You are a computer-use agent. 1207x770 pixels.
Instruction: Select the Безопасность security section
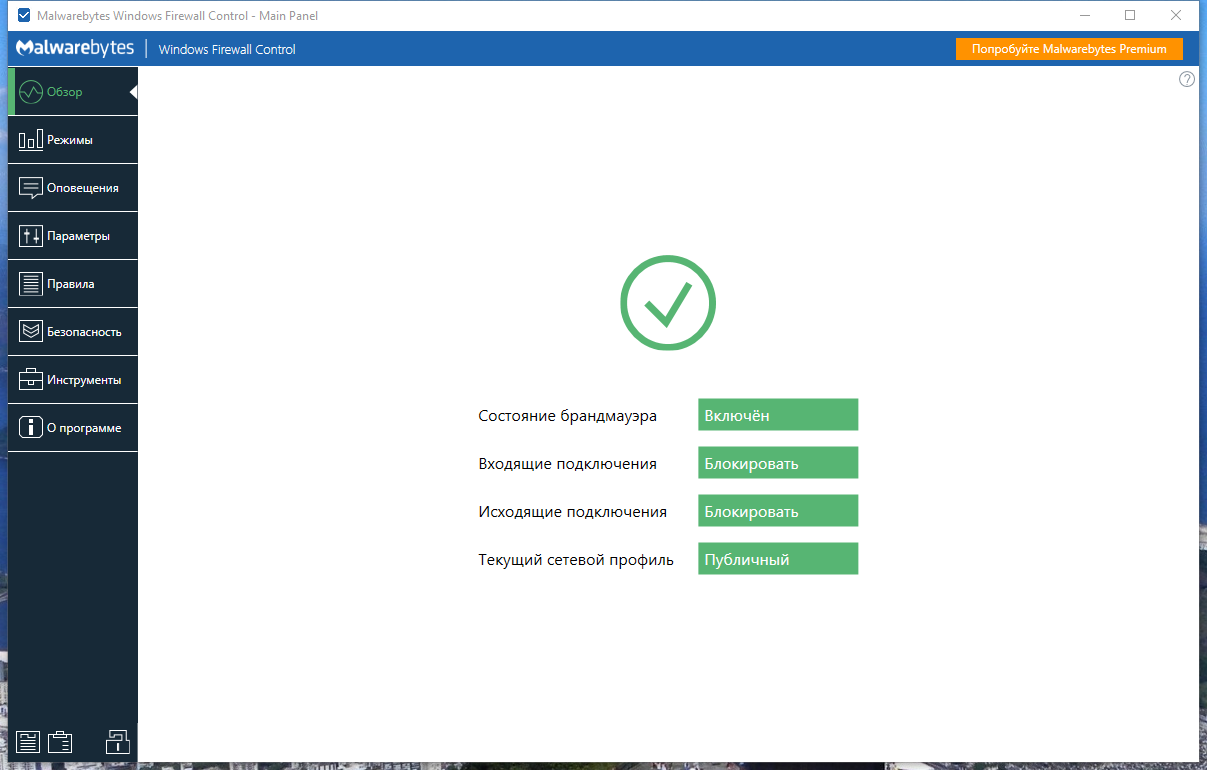pyautogui.click(x=73, y=332)
